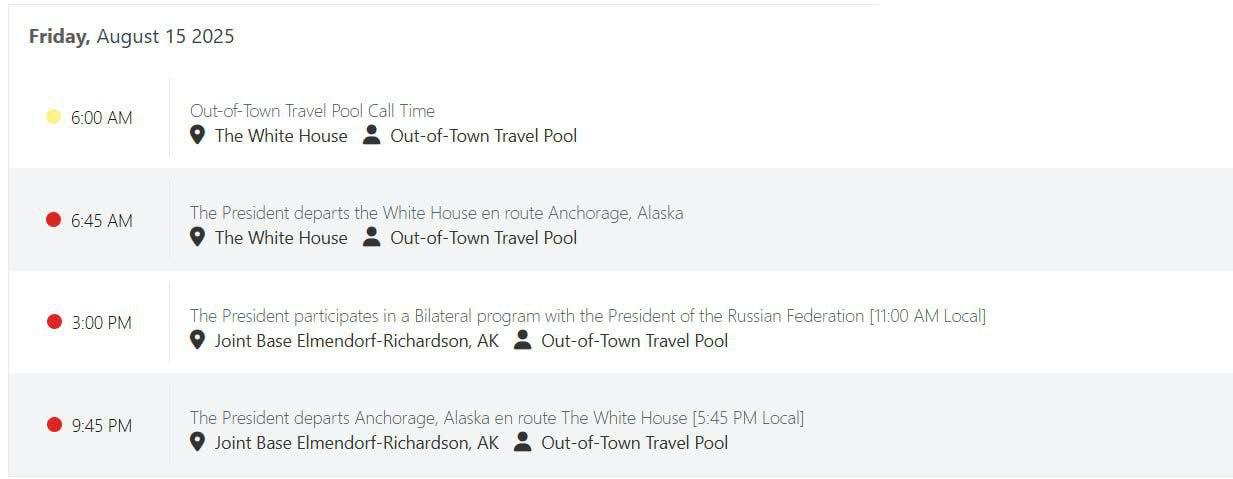The image size is (1233, 479).
Task: Click the location pin in 9:45 PM row
Action: click(x=198, y=442)
